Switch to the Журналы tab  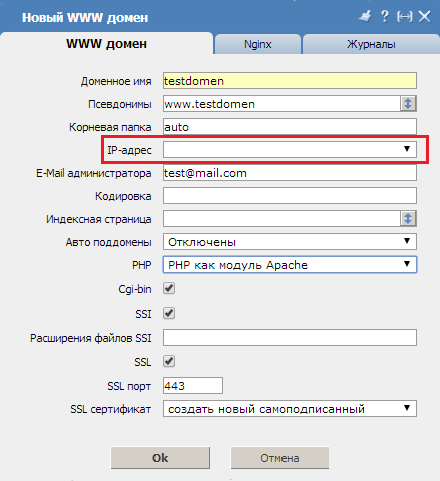coord(371,44)
